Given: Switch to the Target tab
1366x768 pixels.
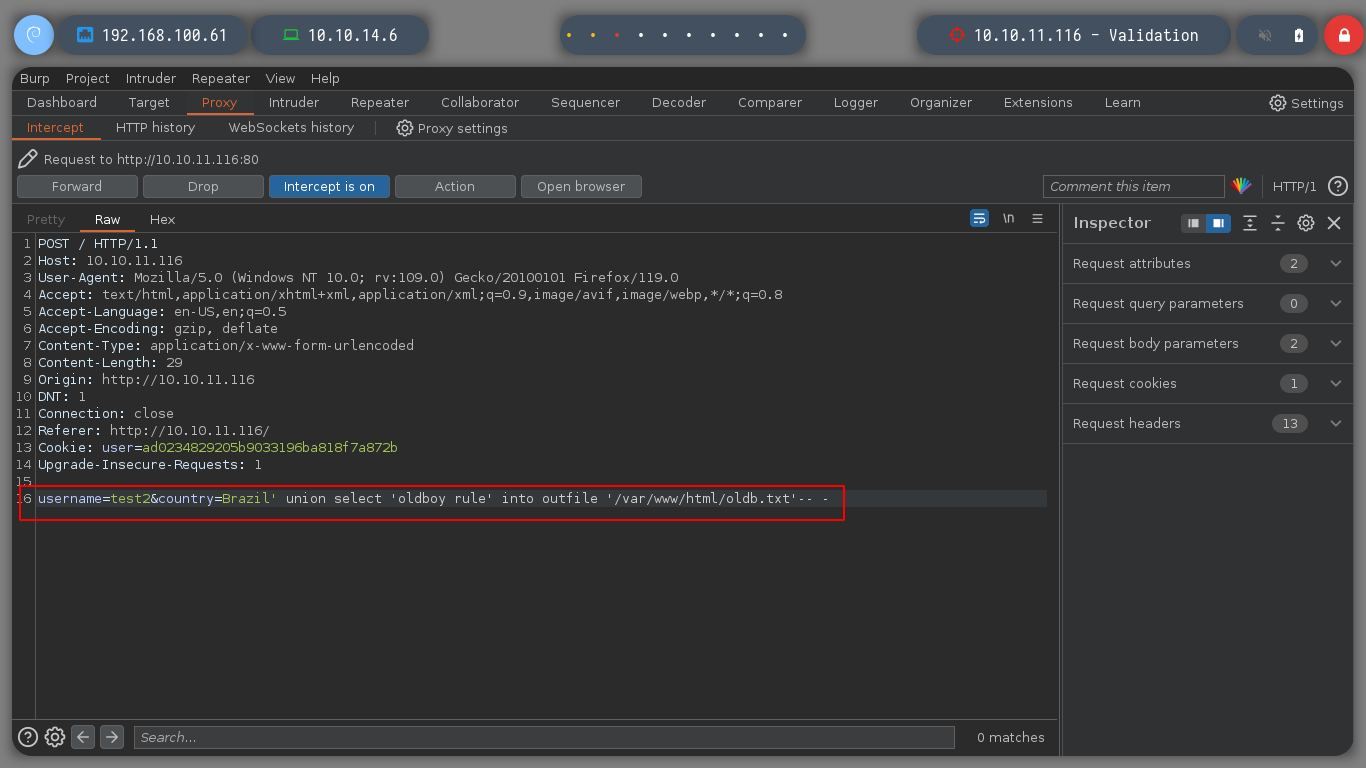Looking at the screenshot, I should (149, 103).
